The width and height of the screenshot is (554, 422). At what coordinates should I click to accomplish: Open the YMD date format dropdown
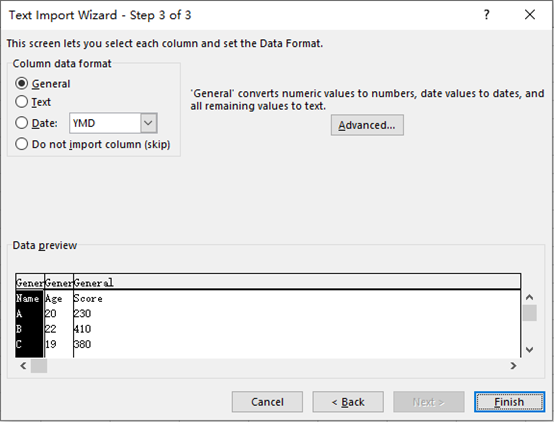point(113,123)
